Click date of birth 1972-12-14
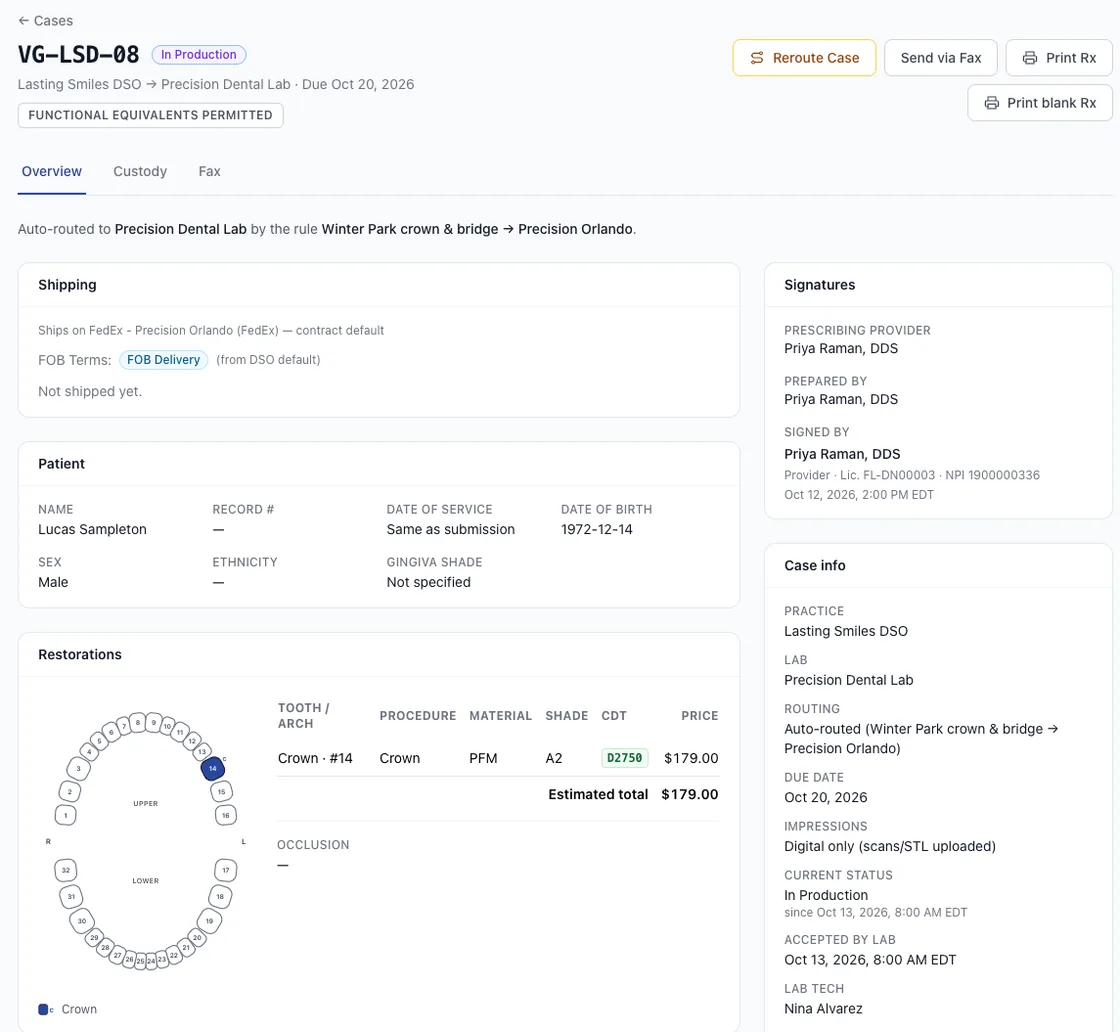This screenshot has height=1032, width=1120. tap(596, 529)
